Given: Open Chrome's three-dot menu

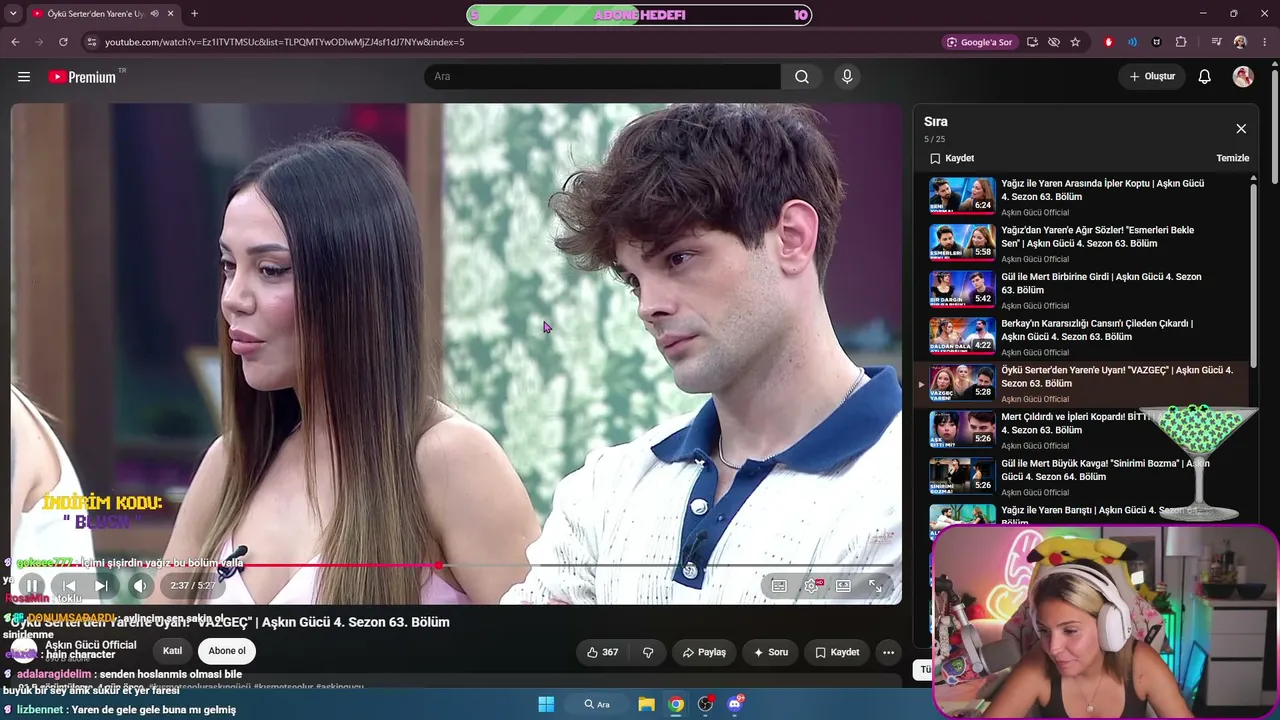Looking at the screenshot, I should pyautogui.click(x=1265, y=42).
